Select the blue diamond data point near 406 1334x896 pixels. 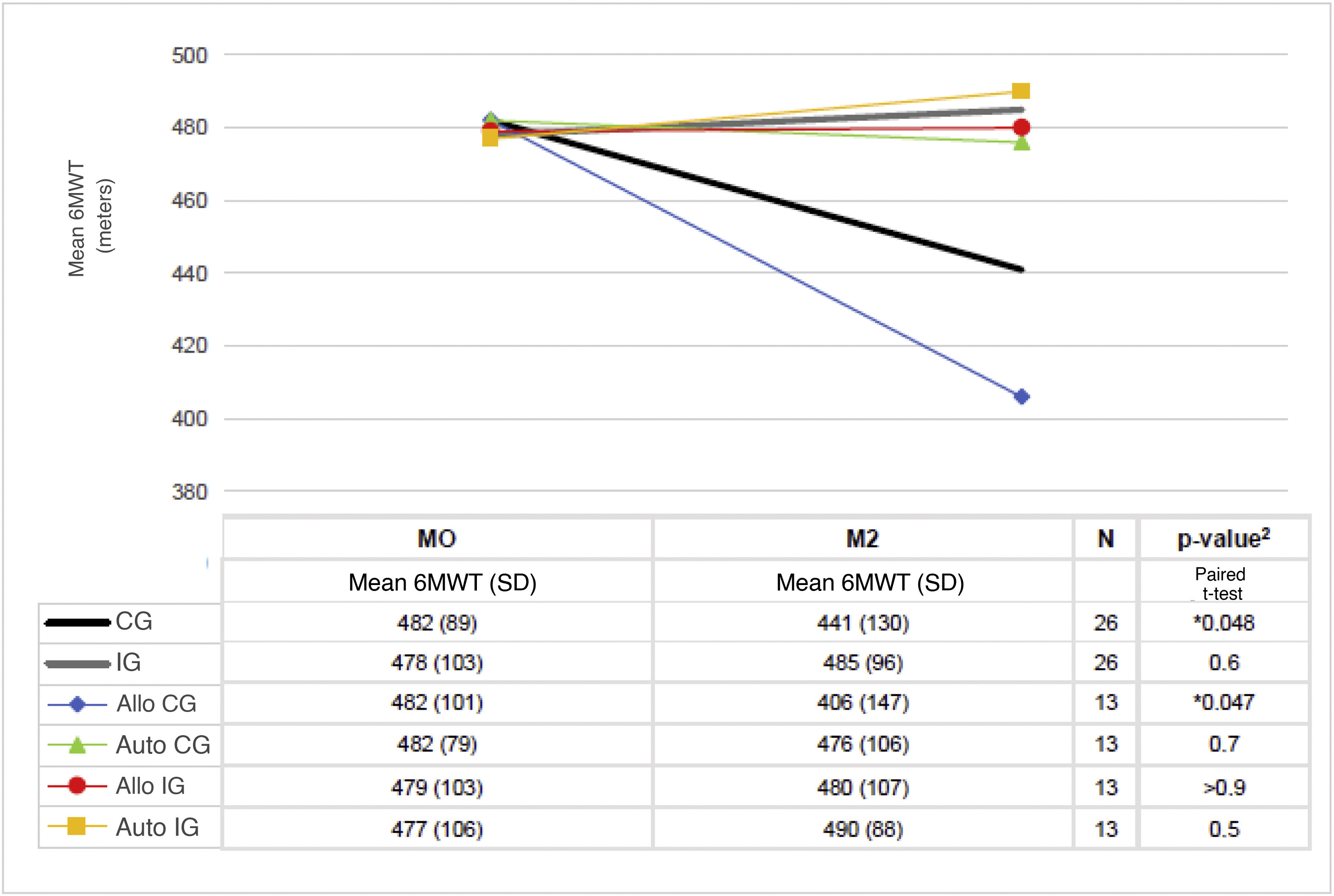pos(1021,397)
